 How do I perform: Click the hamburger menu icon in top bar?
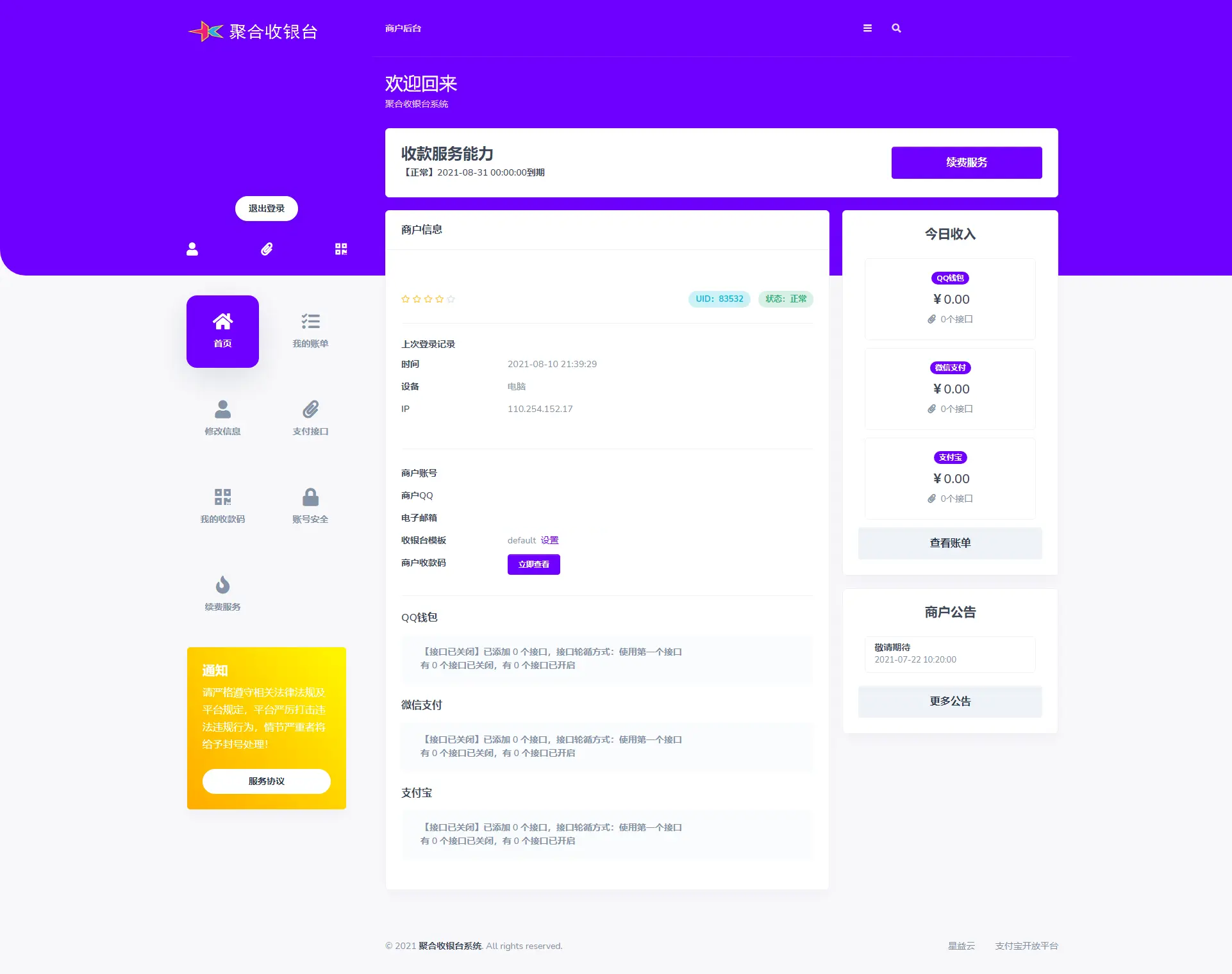(x=867, y=28)
